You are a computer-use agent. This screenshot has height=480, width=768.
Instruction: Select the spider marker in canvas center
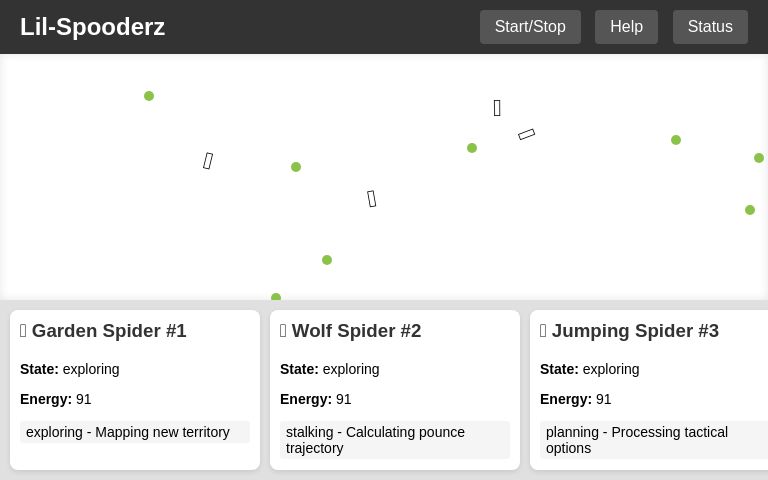click(x=372, y=199)
